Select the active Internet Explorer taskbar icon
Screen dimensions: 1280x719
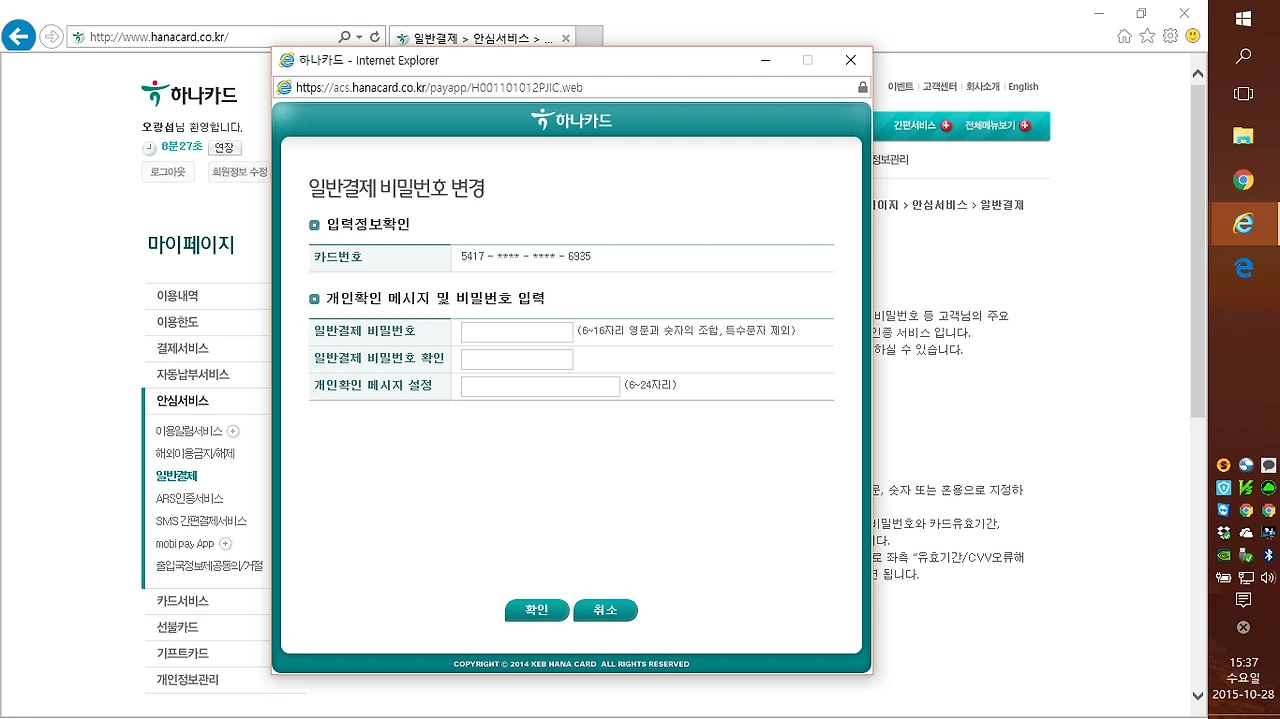pyautogui.click(x=1243, y=224)
